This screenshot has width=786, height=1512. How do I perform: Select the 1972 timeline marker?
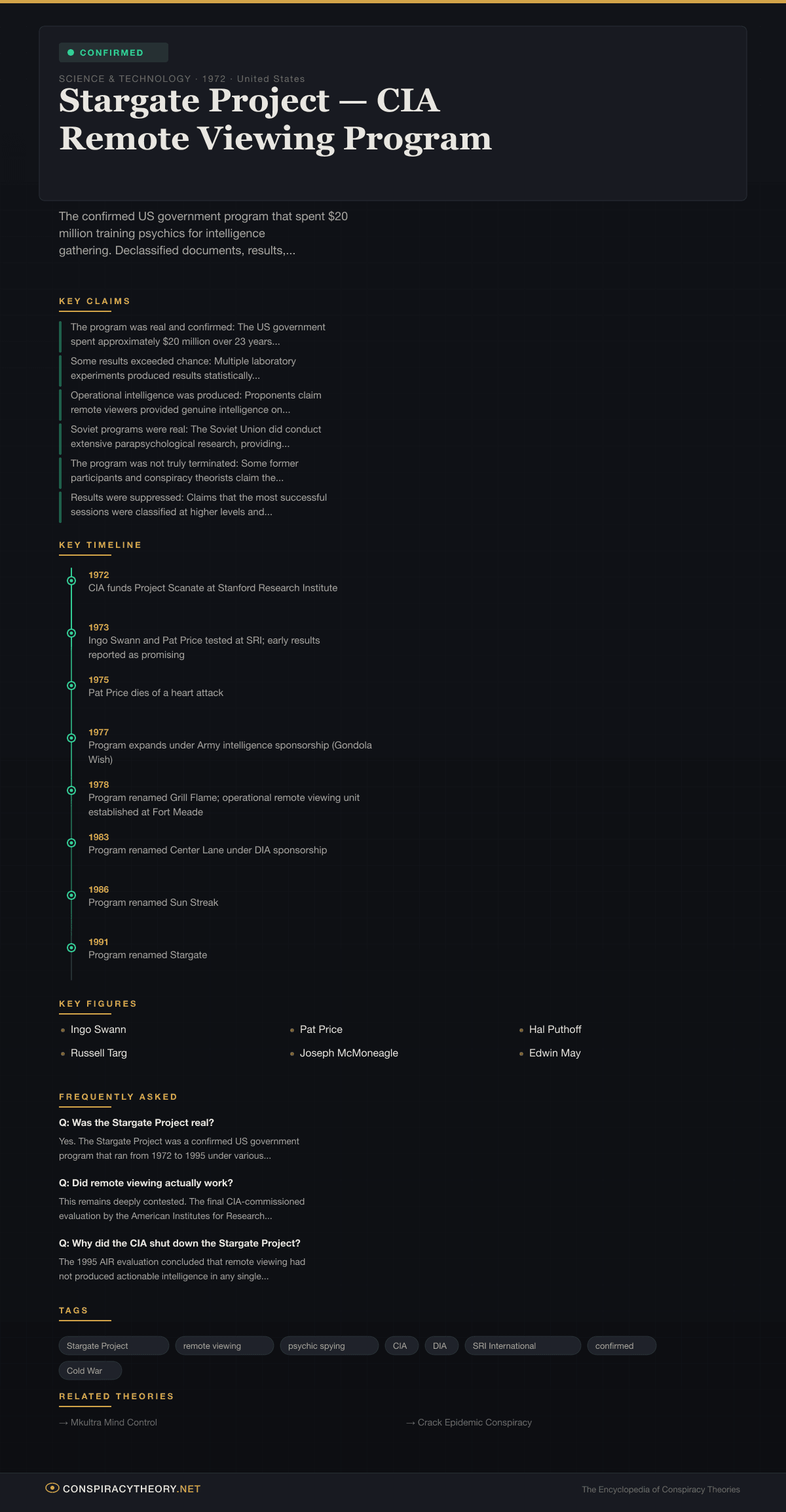click(71, 581)
